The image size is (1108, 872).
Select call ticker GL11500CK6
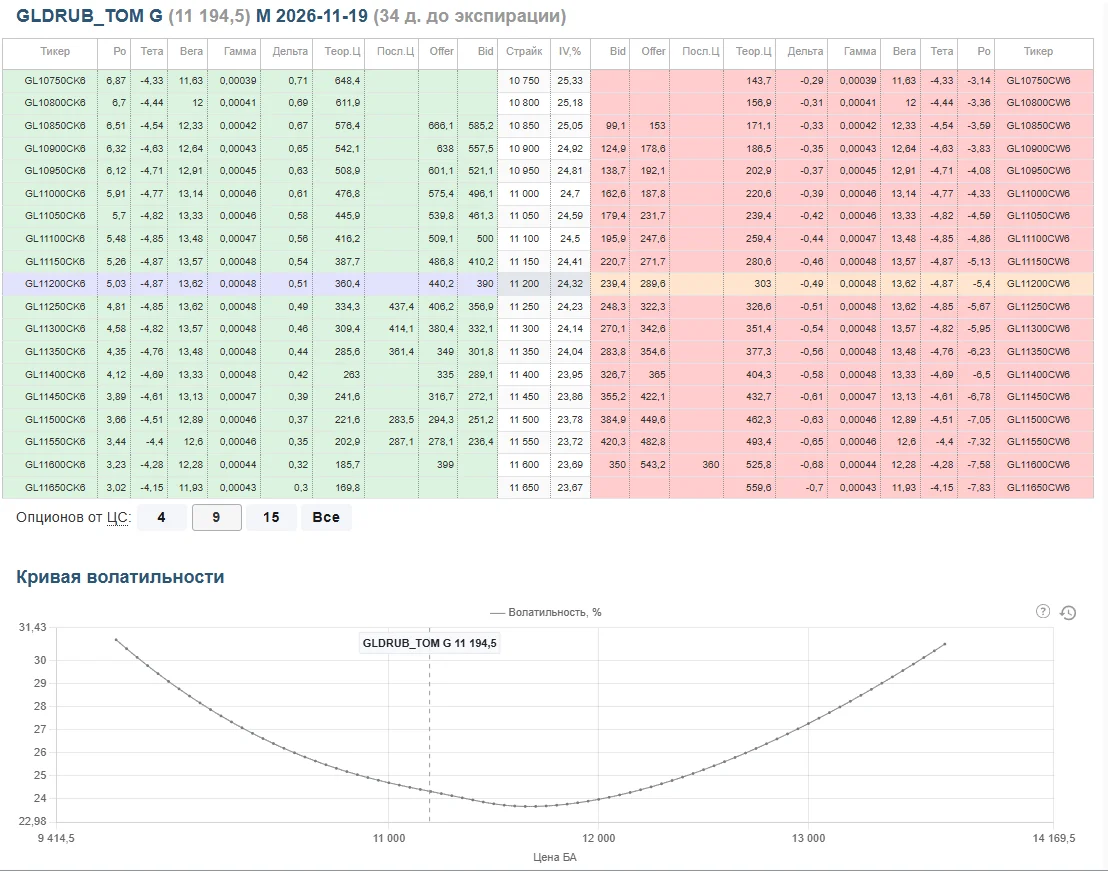point(55,420)
